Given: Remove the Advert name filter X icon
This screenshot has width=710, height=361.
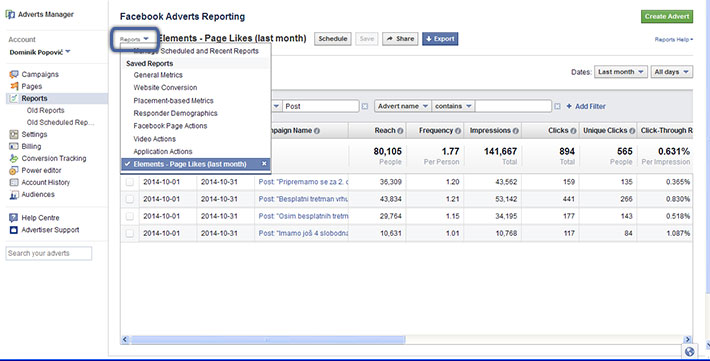Looking at the screenshot, I should [557, 106].
